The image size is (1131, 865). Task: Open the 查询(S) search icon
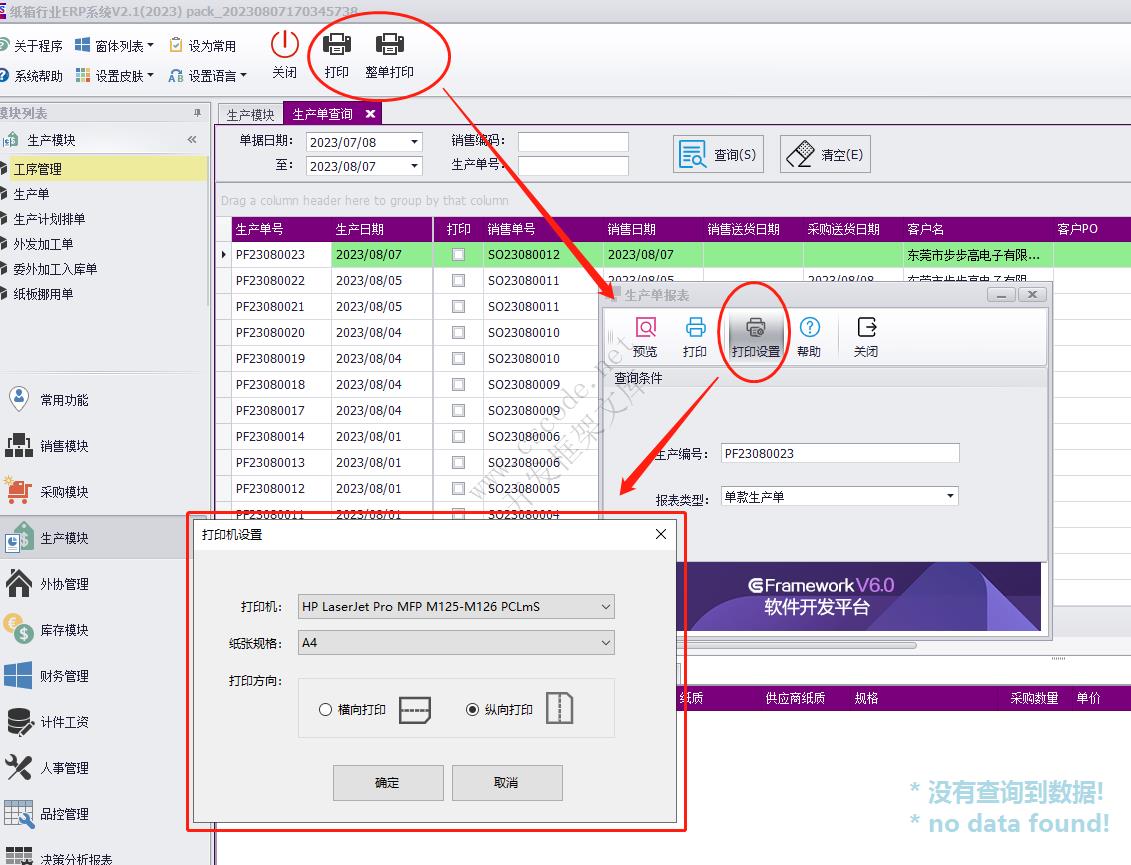point(718,152)
